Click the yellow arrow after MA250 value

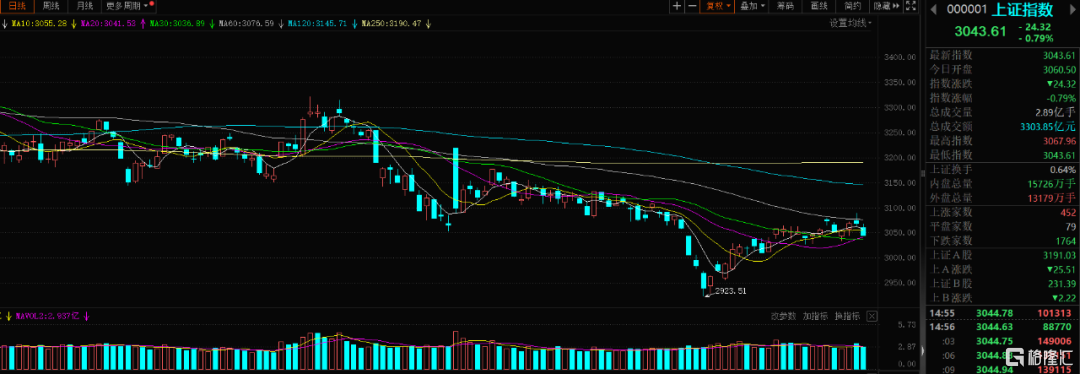click(x=428, y=23)
